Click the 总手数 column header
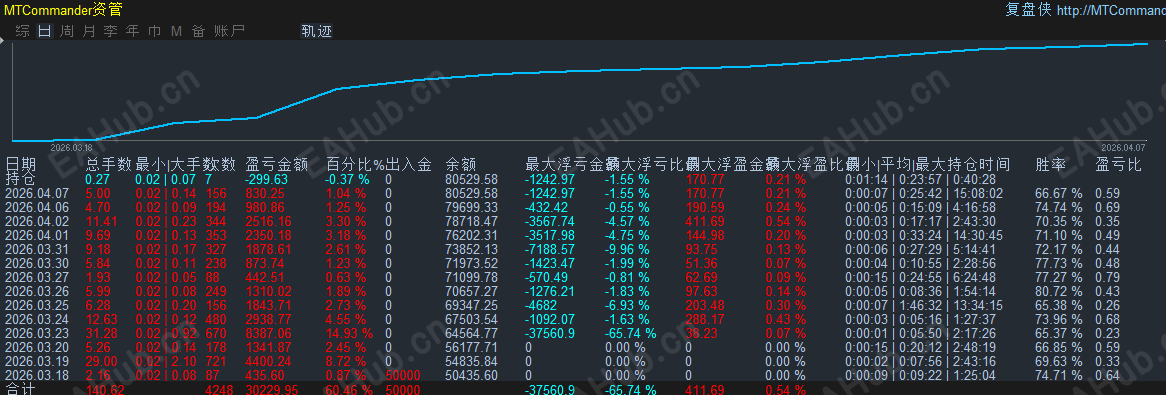Viewport: 1166px width, 395px height. (109, 164)
